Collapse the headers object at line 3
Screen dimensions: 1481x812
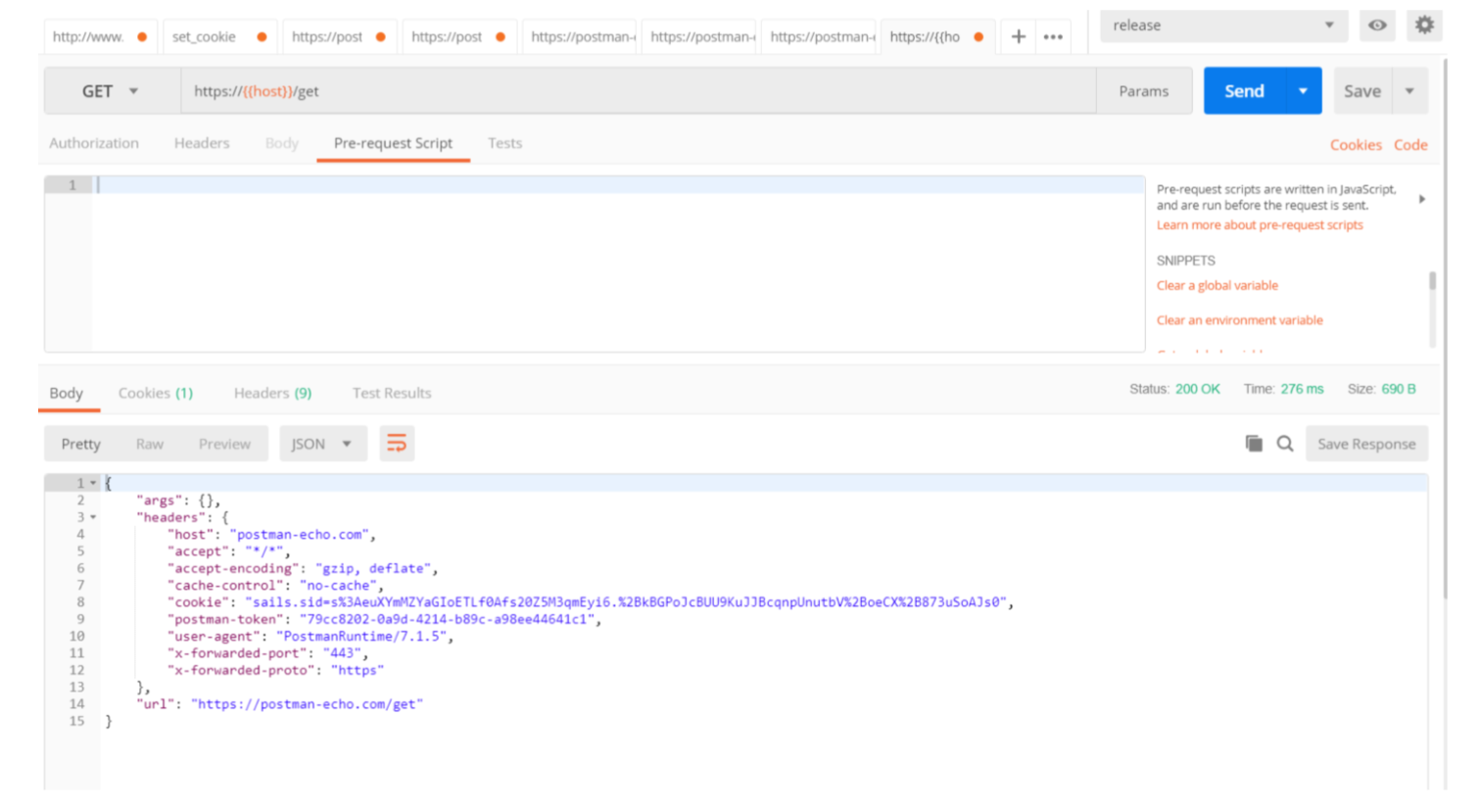tap(94, 517)
